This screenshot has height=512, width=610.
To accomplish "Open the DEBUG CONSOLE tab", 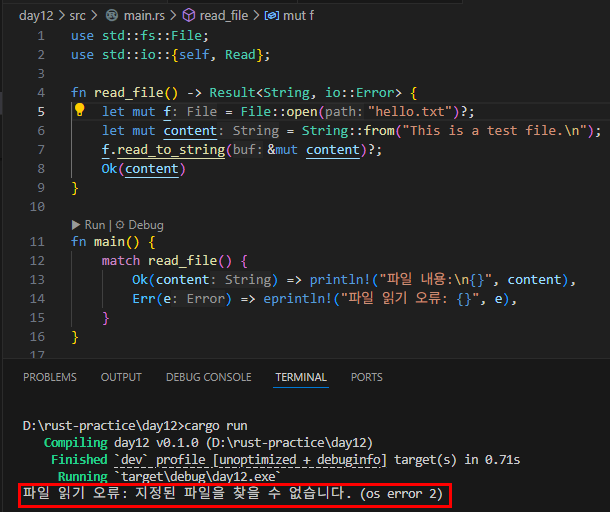I will click(209, 377).
